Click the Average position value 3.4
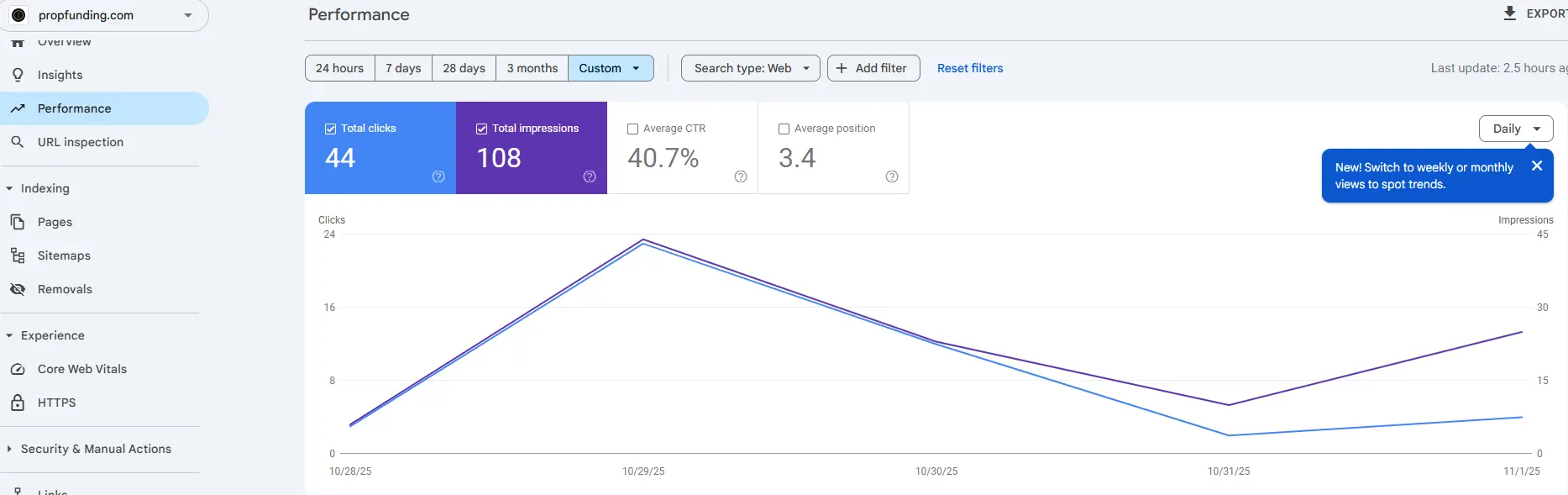The height and width of the screenshot is (495, 1568). click(797, 158)
